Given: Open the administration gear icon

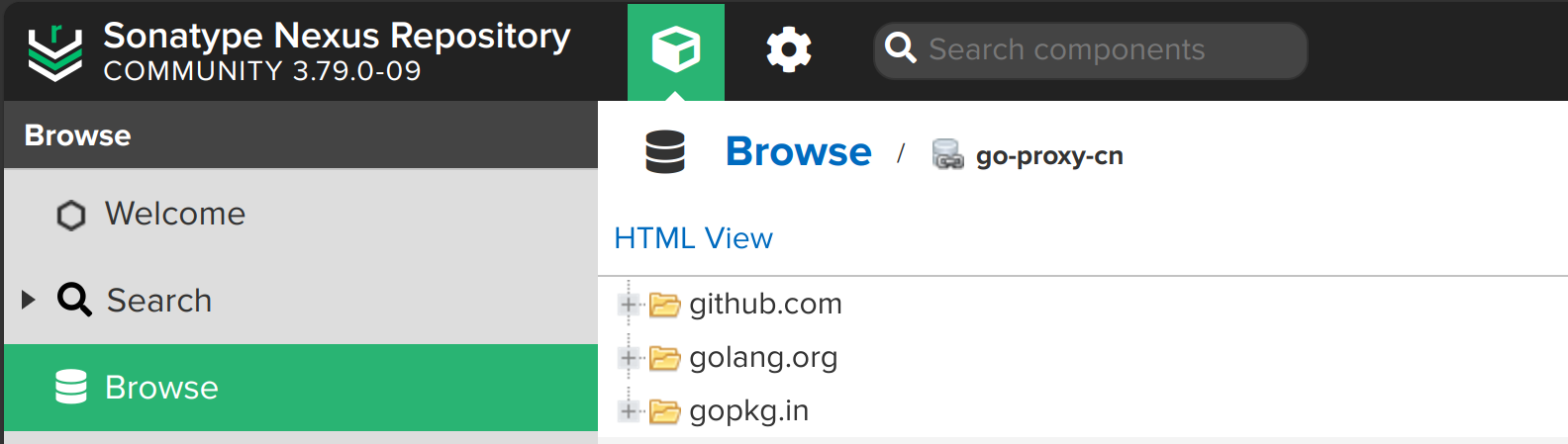Looking at the screenshot, I should click(789, 49).
